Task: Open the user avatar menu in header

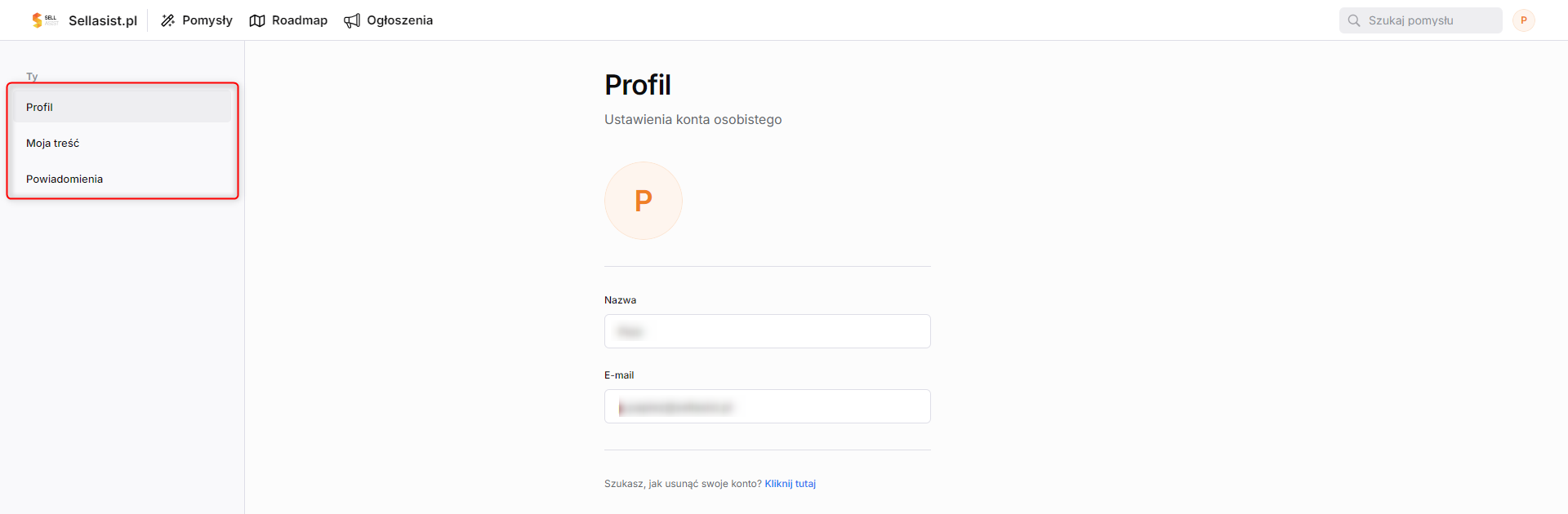Action: coord(1524,20)
